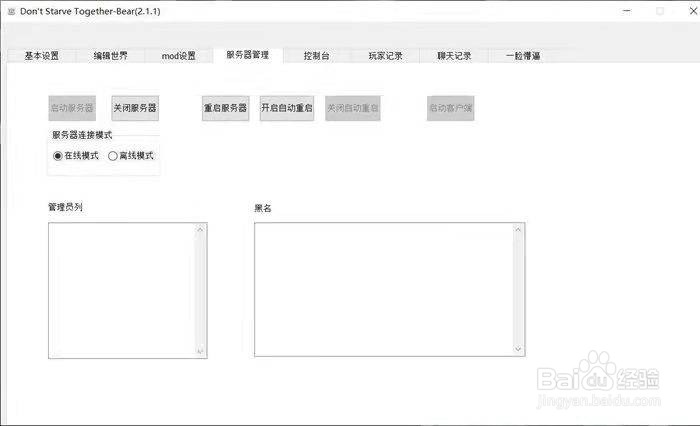The image size is (700, 426).
Task: Open the 聊天记录 tab
Action: (454, 56)
